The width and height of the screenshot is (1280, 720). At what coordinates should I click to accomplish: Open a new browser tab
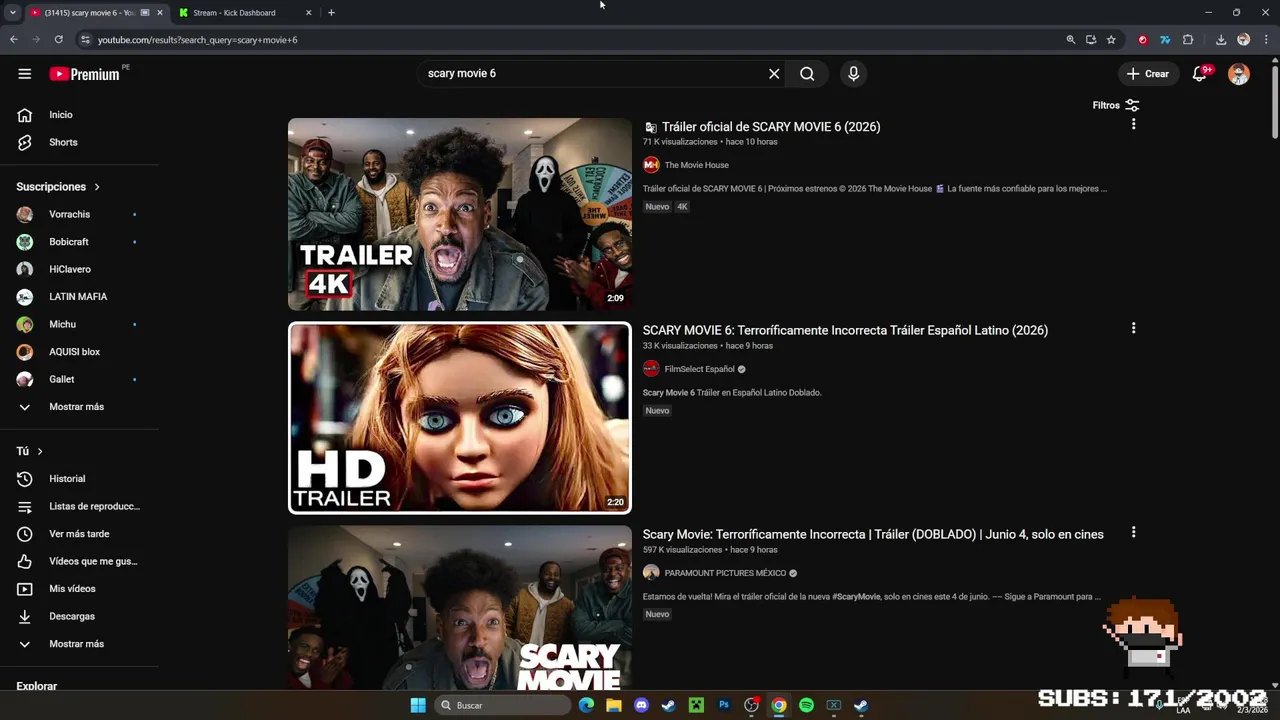tap(331, 13)
